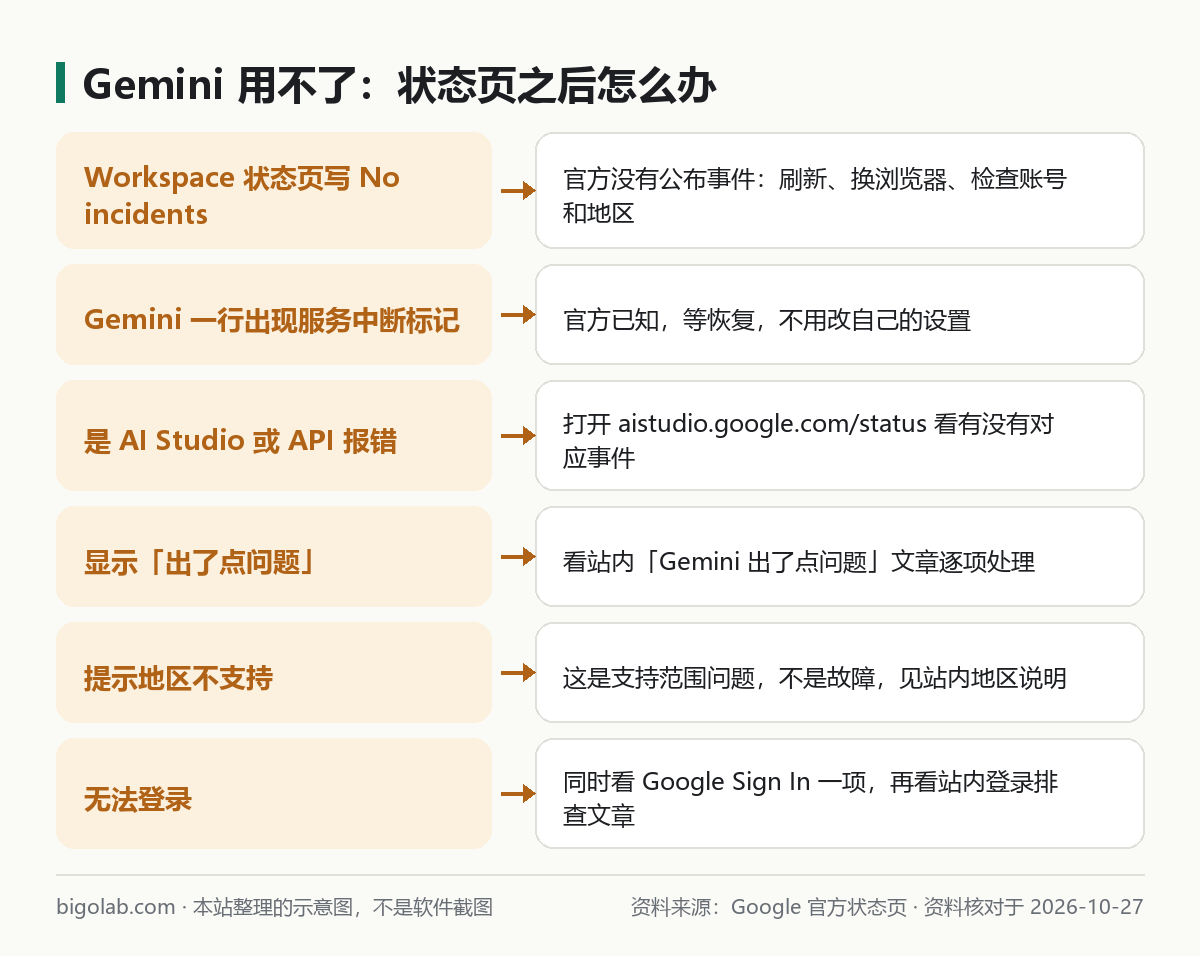
Task: Click the 'bigolab.com' footer text
Action: (x=116, y=907)
